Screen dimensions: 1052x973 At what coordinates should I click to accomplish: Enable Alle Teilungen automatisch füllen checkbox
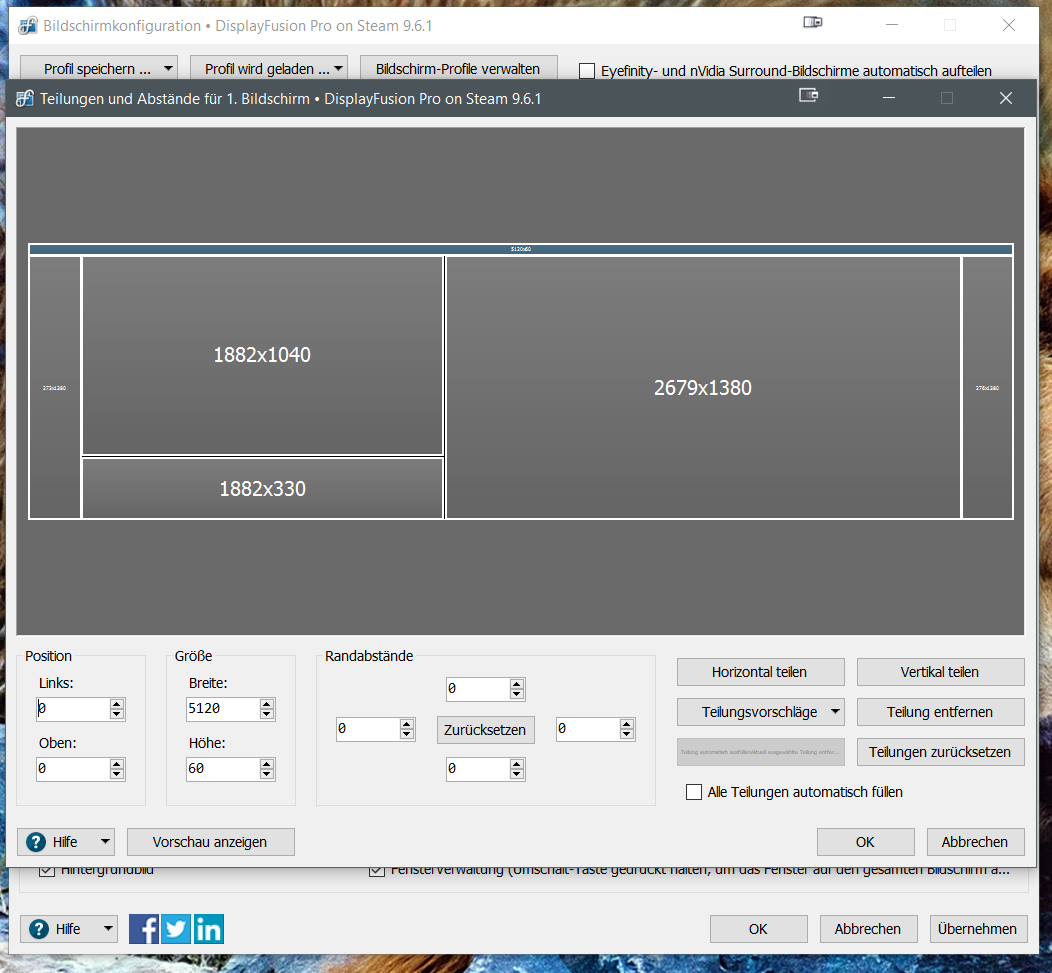tap(694, 792)
